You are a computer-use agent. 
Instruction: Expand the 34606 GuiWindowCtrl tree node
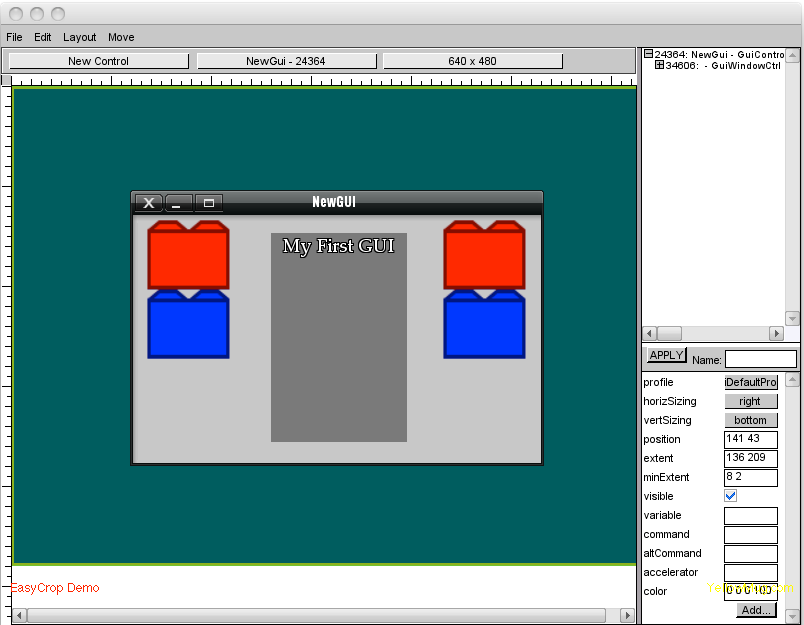pos(659,66)
